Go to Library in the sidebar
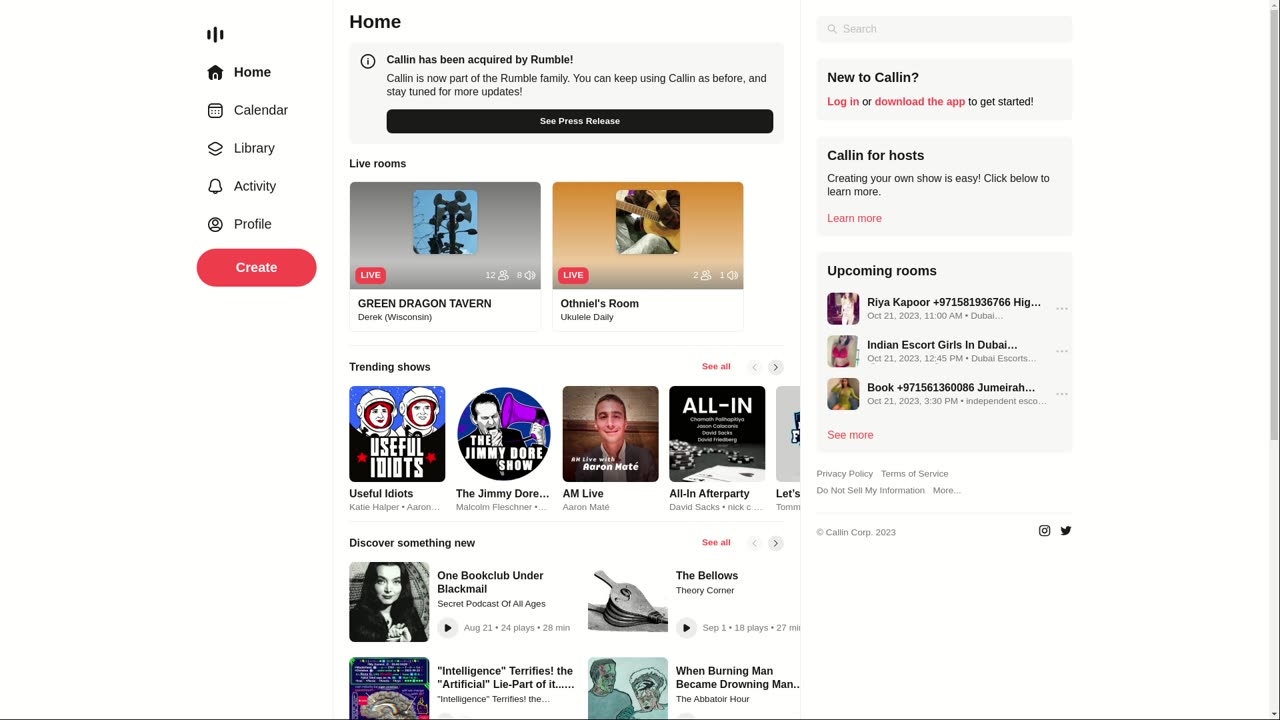Image resolution: width=1280 pixels, height=720 pixels. click(241, 148)
